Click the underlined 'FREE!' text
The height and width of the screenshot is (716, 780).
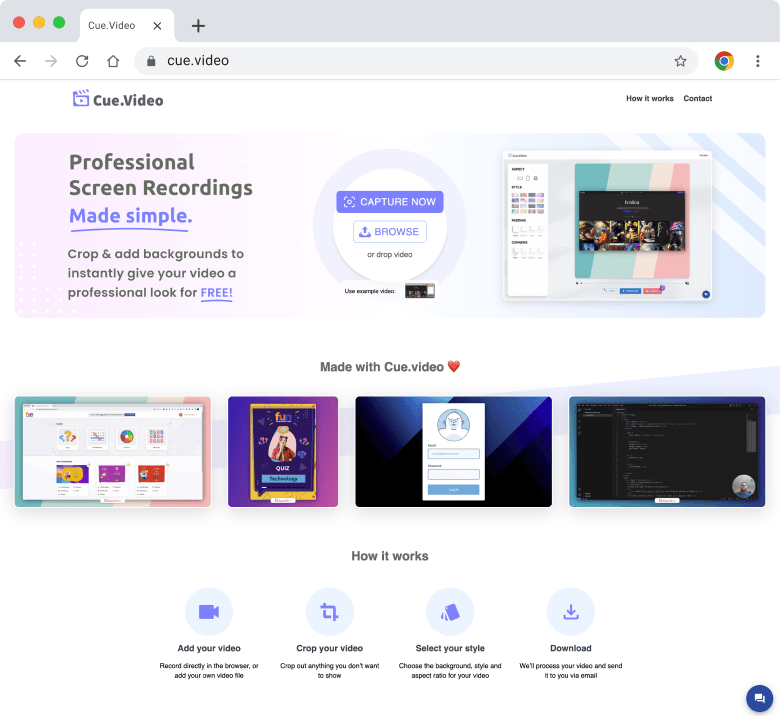click(x=216, y=293)
